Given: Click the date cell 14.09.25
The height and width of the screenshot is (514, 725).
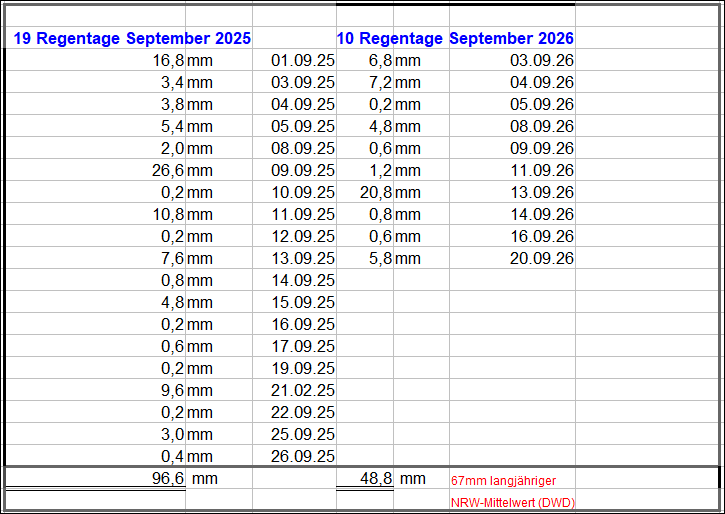Looking at the screenshot, I should coord(303,281).
